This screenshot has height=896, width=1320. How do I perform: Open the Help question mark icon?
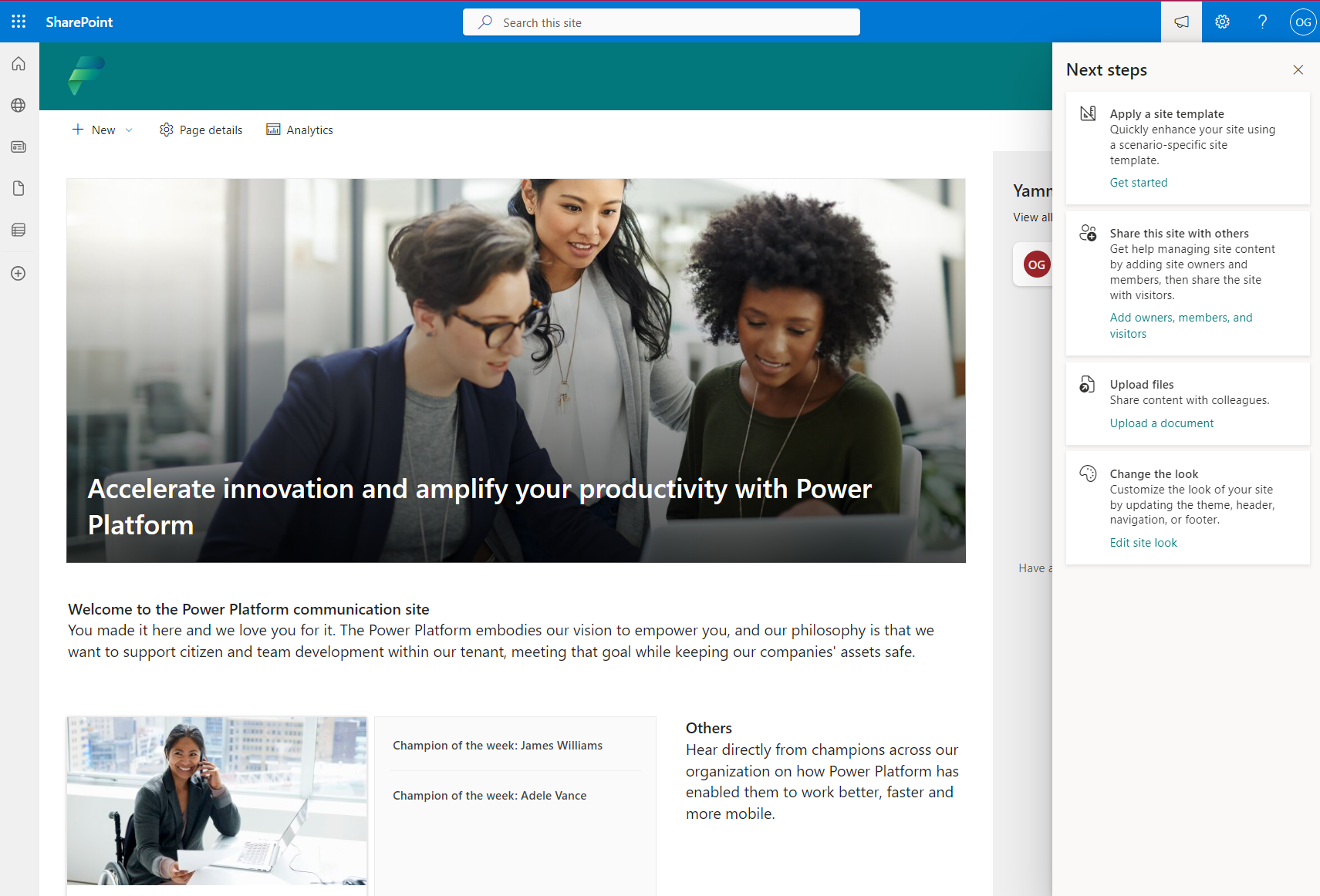coord(1262,22)
